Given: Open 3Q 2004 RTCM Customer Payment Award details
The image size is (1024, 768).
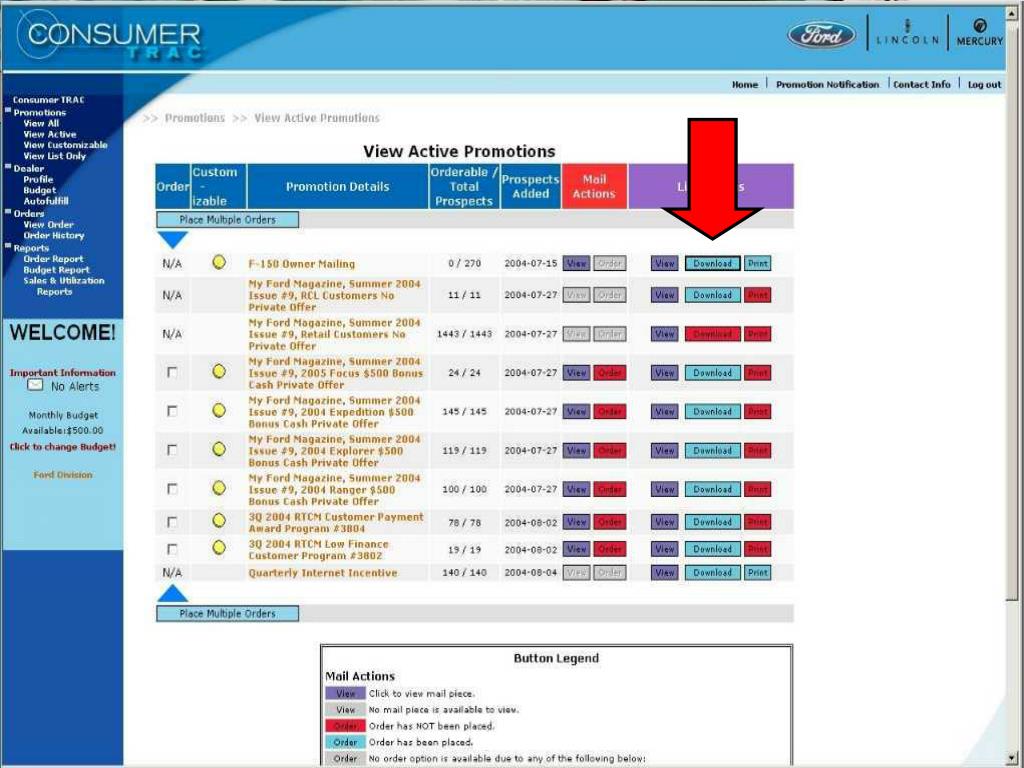Looking at the screenshot, I should point(336,522).
